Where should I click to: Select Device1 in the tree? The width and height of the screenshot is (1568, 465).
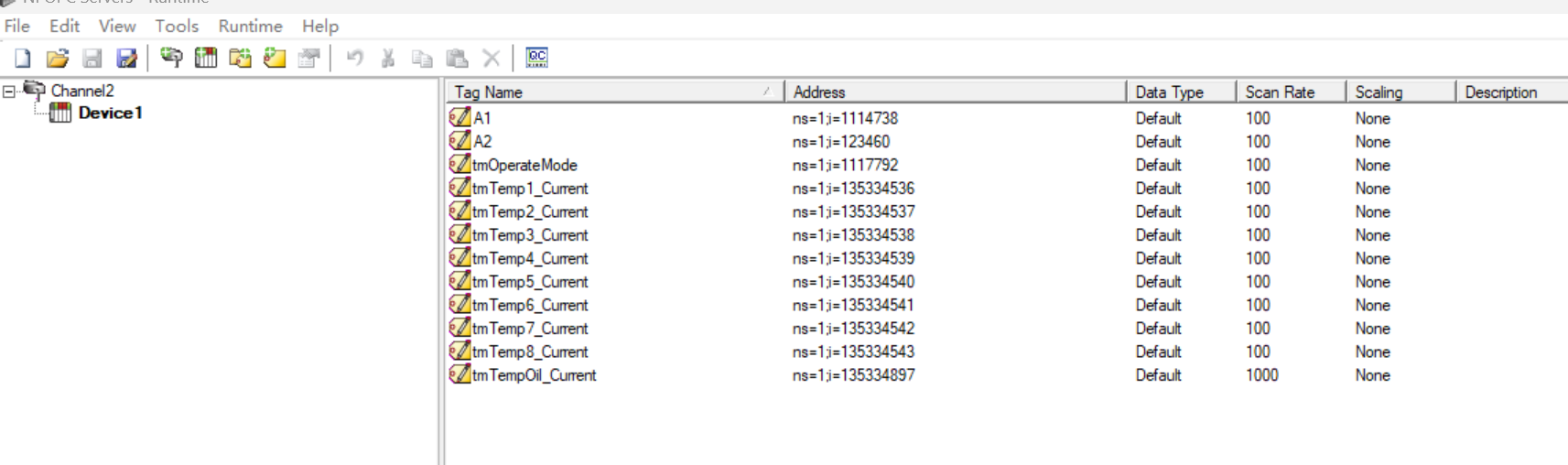pyautogui.click(x=111, y=113)
